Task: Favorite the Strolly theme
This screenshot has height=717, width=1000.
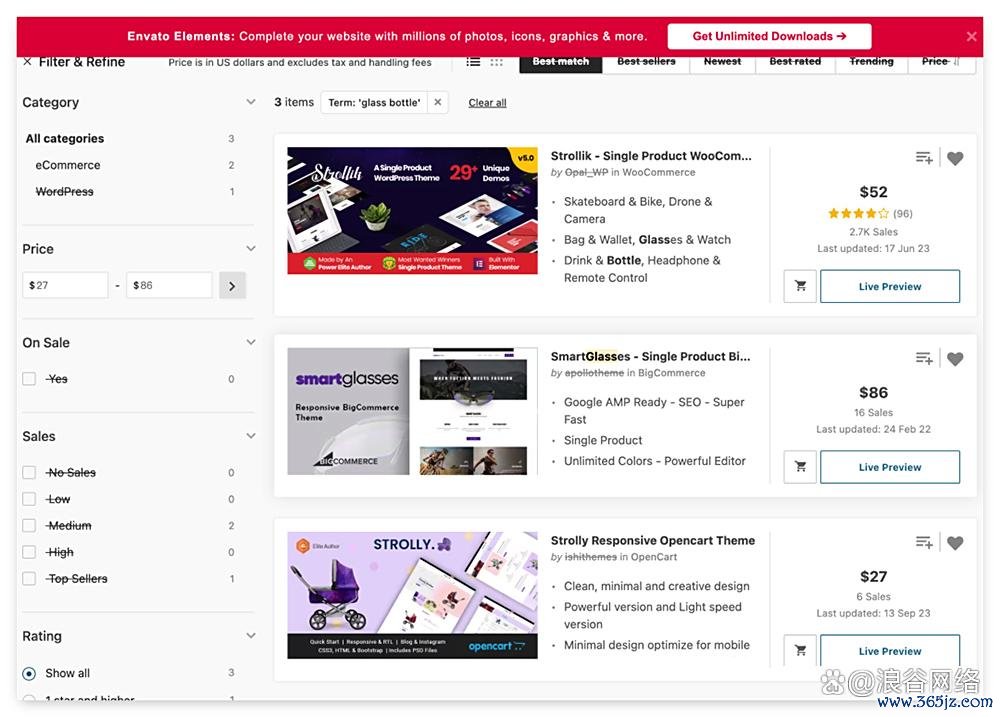Action: pos(955,542)
